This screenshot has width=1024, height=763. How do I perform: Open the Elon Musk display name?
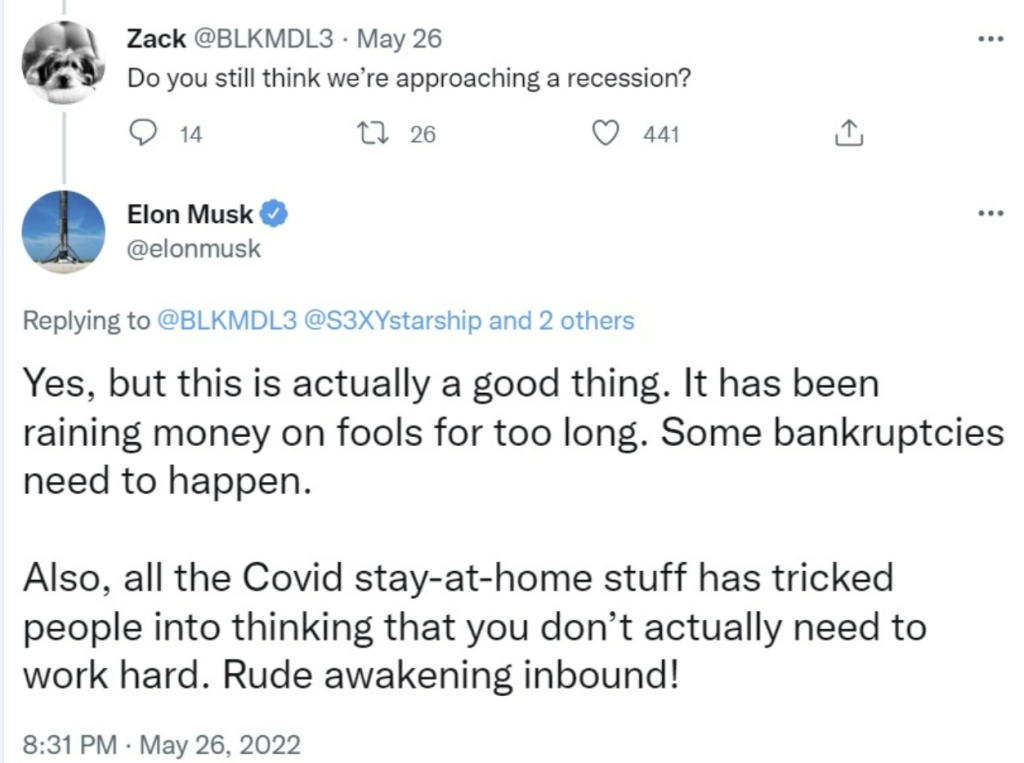[x=189, y=214]
